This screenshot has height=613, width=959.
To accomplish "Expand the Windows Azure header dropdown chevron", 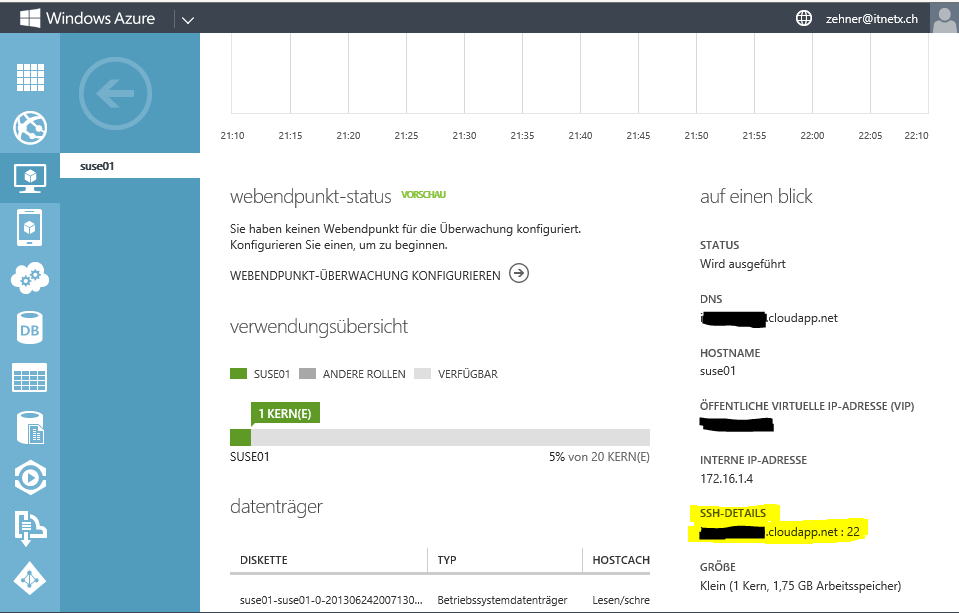I will tap(187, 19).
